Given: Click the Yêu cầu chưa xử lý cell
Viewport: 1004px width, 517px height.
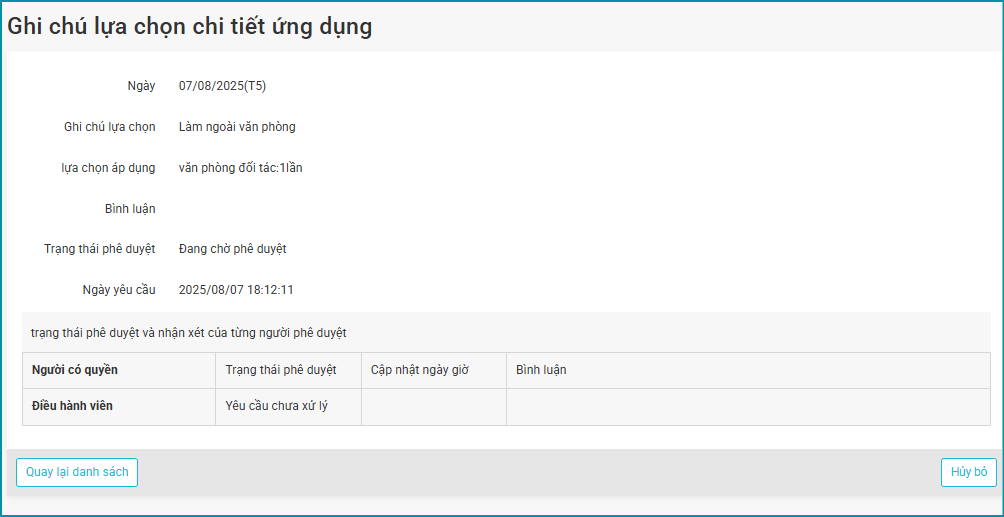Looking at the screenshot, I should pyautogui.click(x=277, y=406).
